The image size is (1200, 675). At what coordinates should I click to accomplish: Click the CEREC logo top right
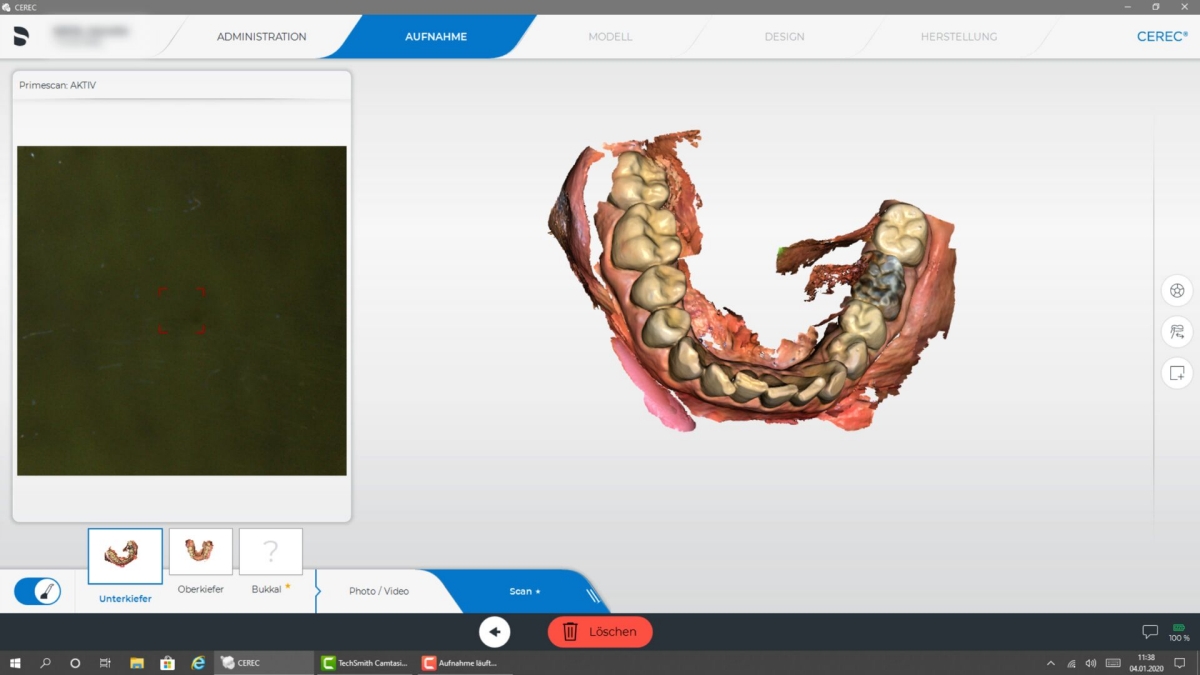[1162, 36]
